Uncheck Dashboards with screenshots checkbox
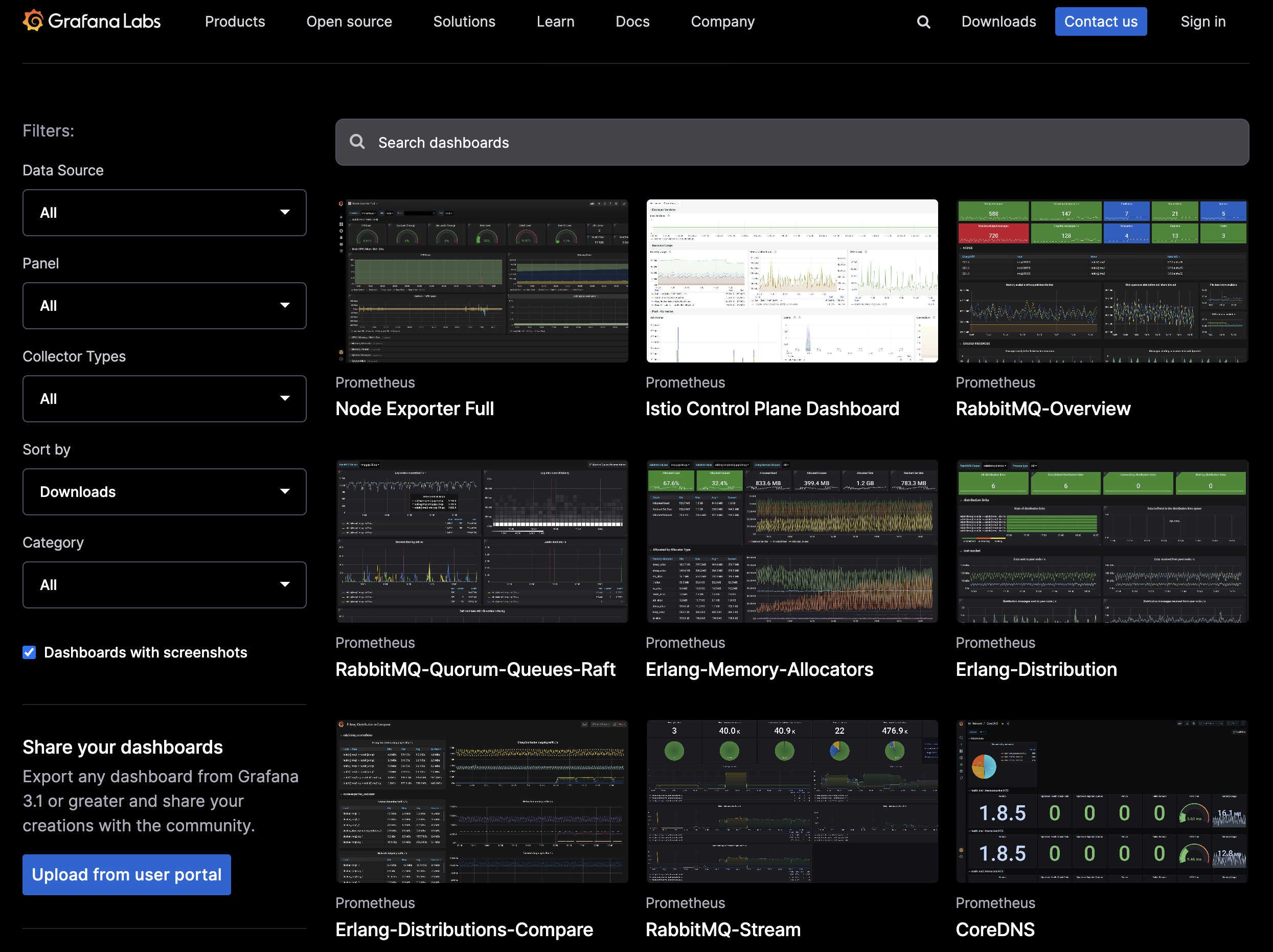1273x952 pixels. [29, 652]
